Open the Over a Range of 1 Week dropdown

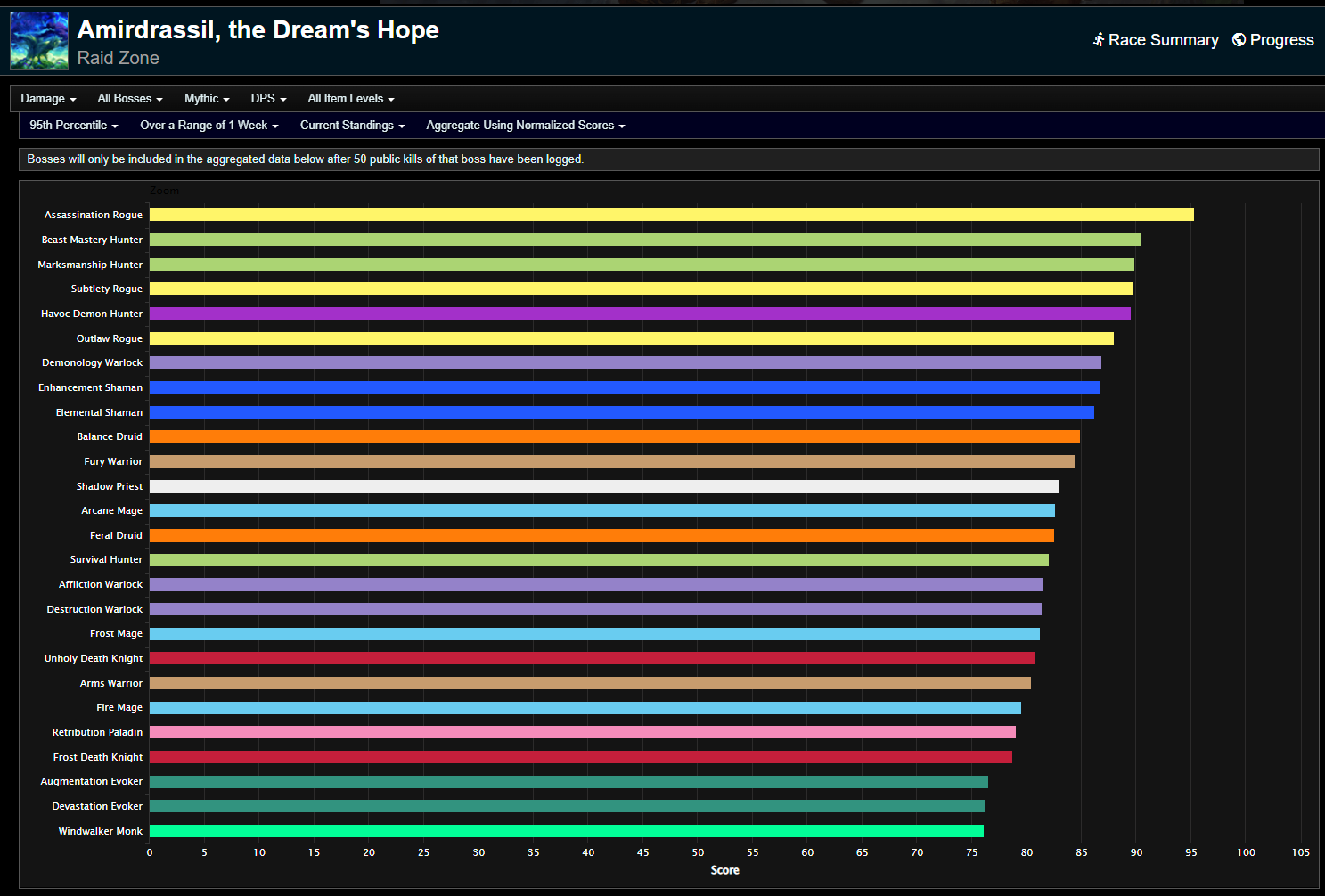coord(209,126)
